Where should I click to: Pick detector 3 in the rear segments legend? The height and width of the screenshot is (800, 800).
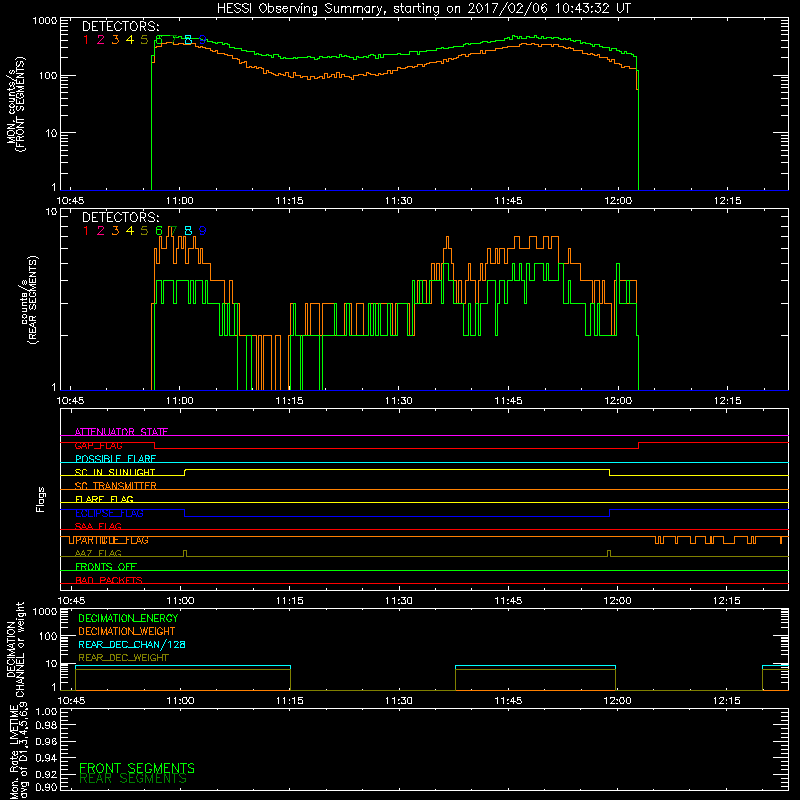pos(115,231)
